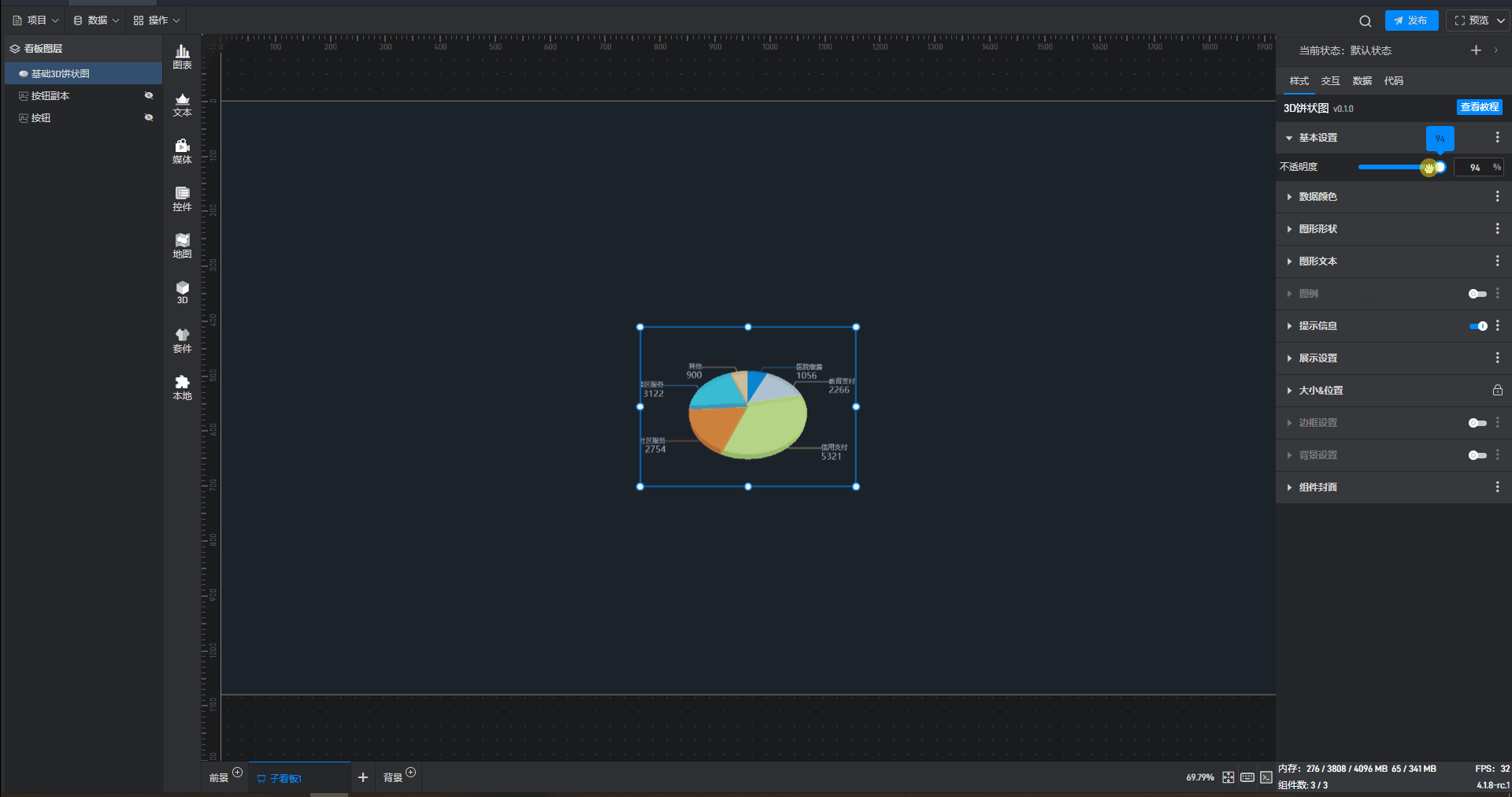This screenshot has width=1512, height=797.
Task: Expand the 数据颜色 section
Action: click(x=1317, y=197)
